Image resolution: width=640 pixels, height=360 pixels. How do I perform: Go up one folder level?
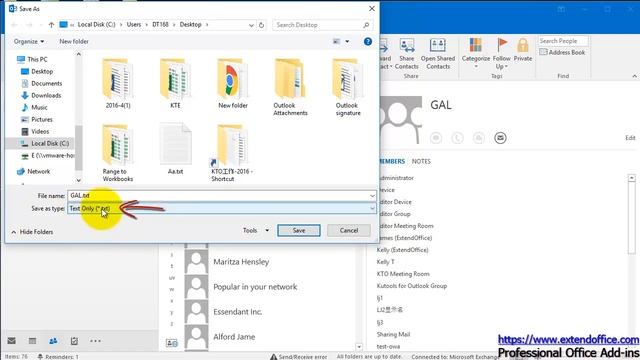51,25
